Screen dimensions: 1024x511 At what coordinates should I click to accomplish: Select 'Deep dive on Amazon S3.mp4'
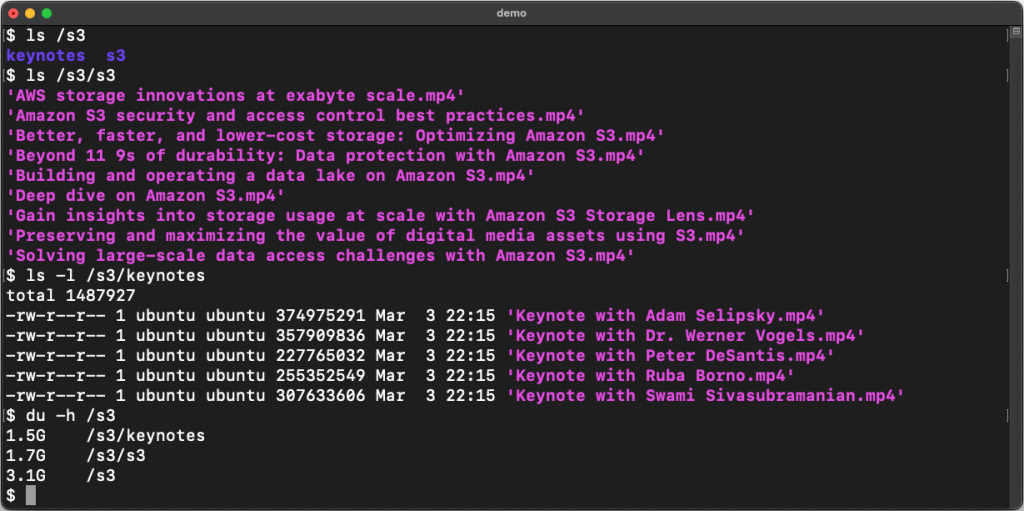pyautogui.click(x=146, y=195)
